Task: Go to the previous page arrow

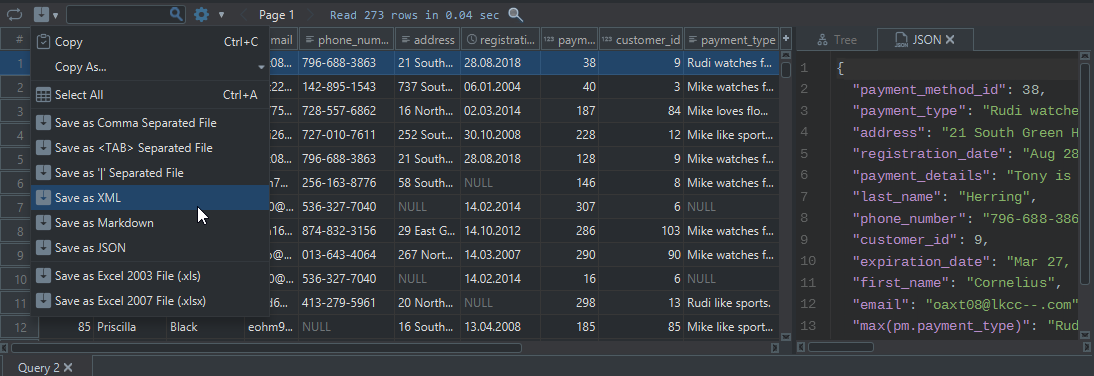Action: point(243,15)
